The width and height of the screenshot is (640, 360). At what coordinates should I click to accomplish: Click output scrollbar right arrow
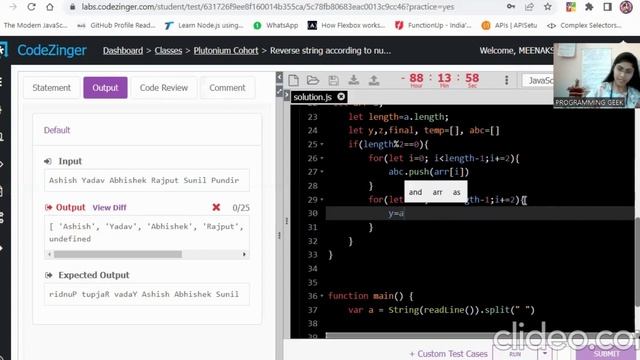coord(244,254)
